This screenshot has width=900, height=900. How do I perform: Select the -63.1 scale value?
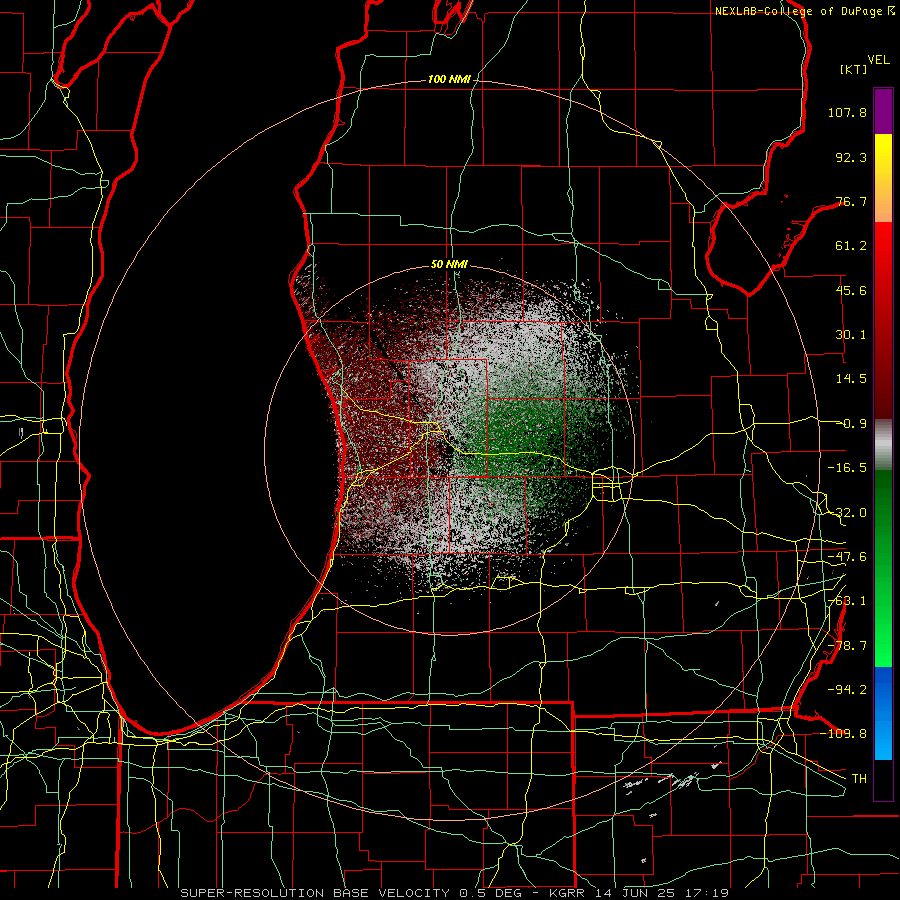[847, 601]
